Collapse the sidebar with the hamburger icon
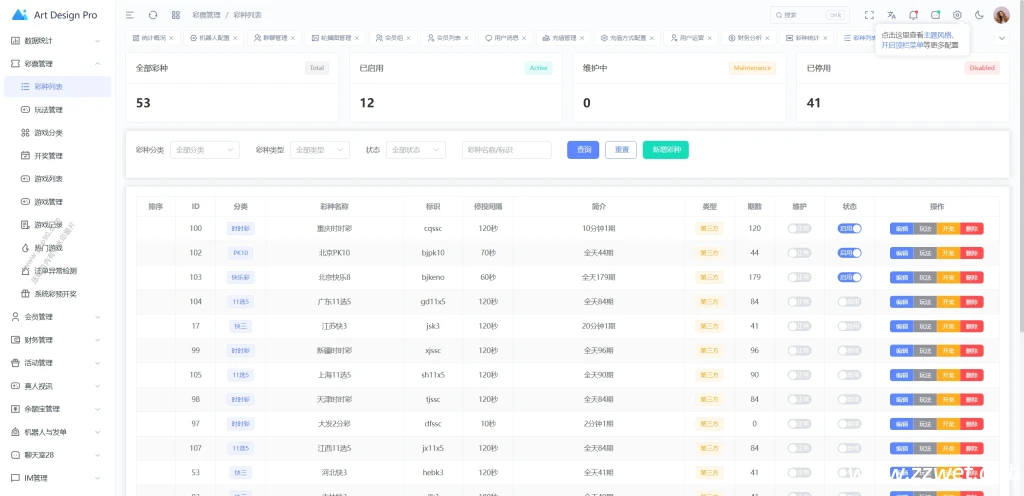 click(130, 15)
